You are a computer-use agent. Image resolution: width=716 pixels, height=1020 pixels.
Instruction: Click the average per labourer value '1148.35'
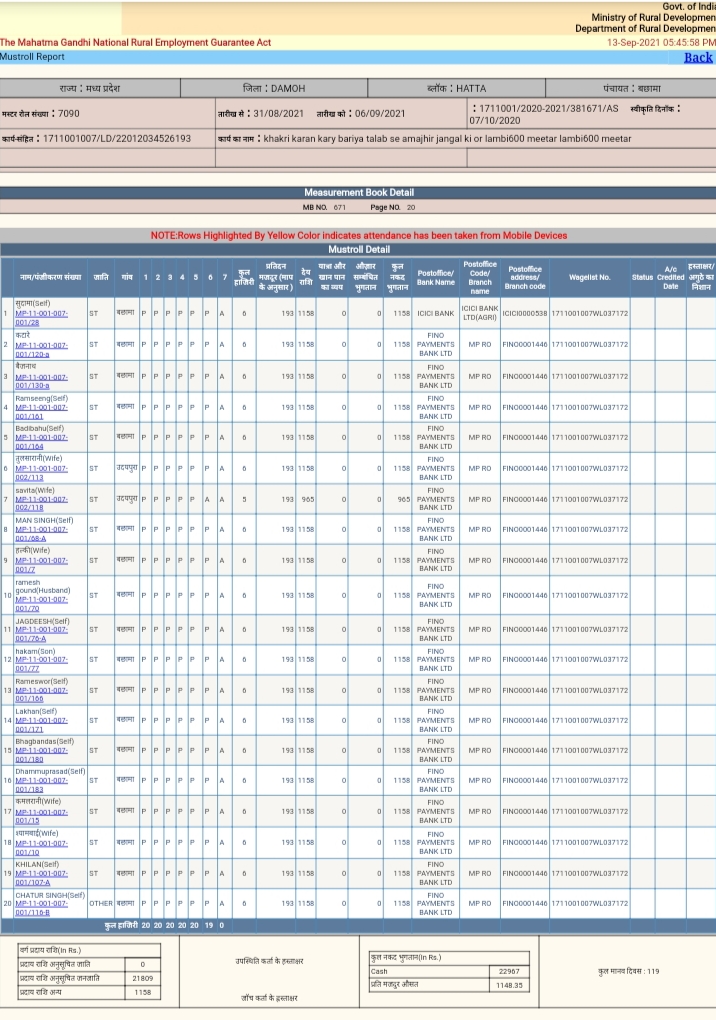pyautogui.click(x=509, y=986)
